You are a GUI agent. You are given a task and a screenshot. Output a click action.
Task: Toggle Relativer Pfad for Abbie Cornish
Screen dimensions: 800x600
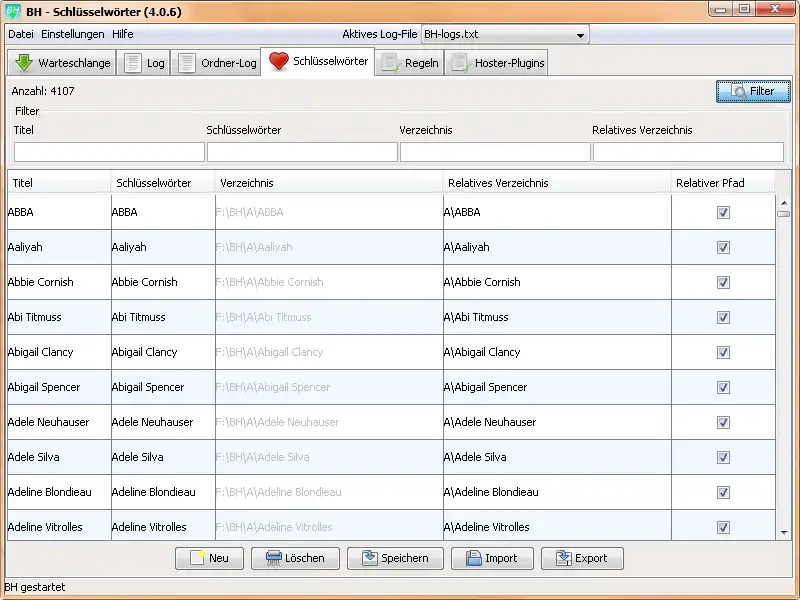pyautogui.click(x=723, y=282)
